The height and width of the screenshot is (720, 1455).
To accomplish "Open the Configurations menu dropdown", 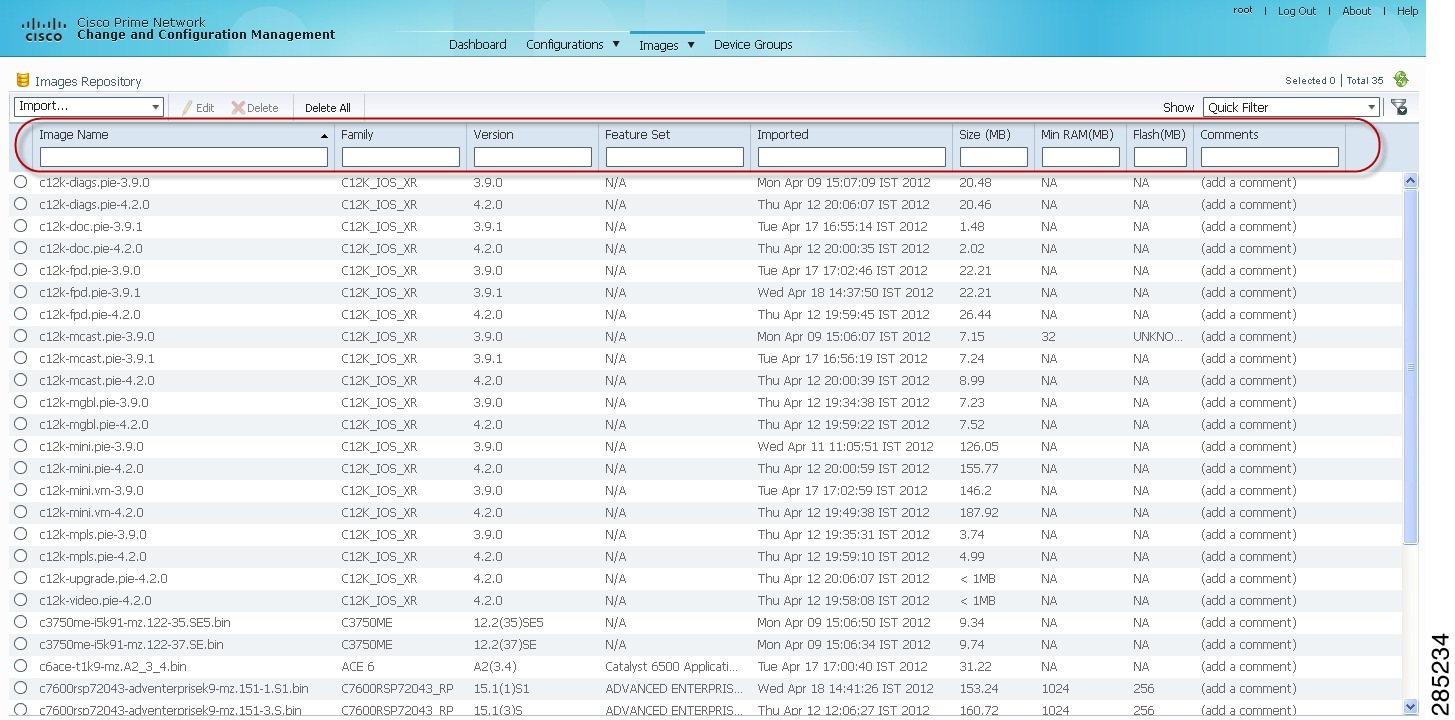I will (x=573, y=44).
